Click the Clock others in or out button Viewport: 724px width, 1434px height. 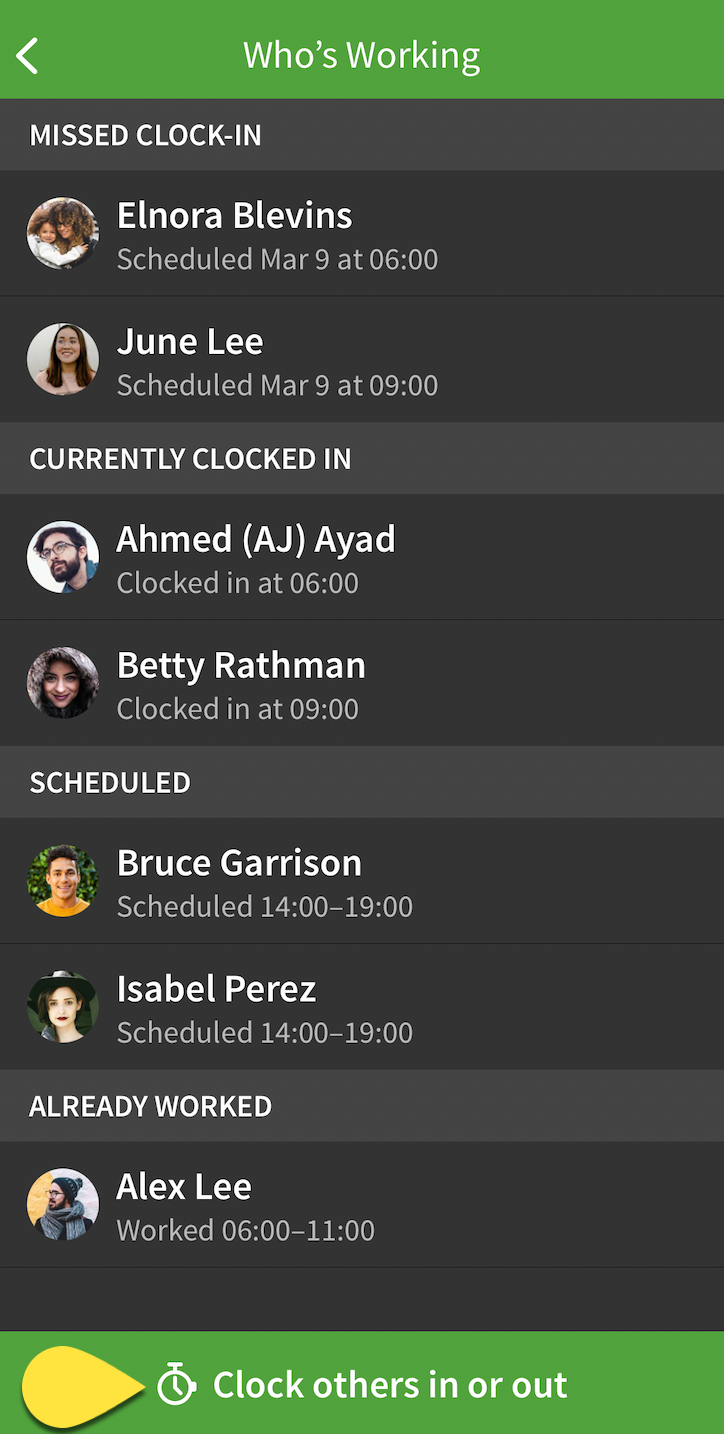coord(362,1383)
